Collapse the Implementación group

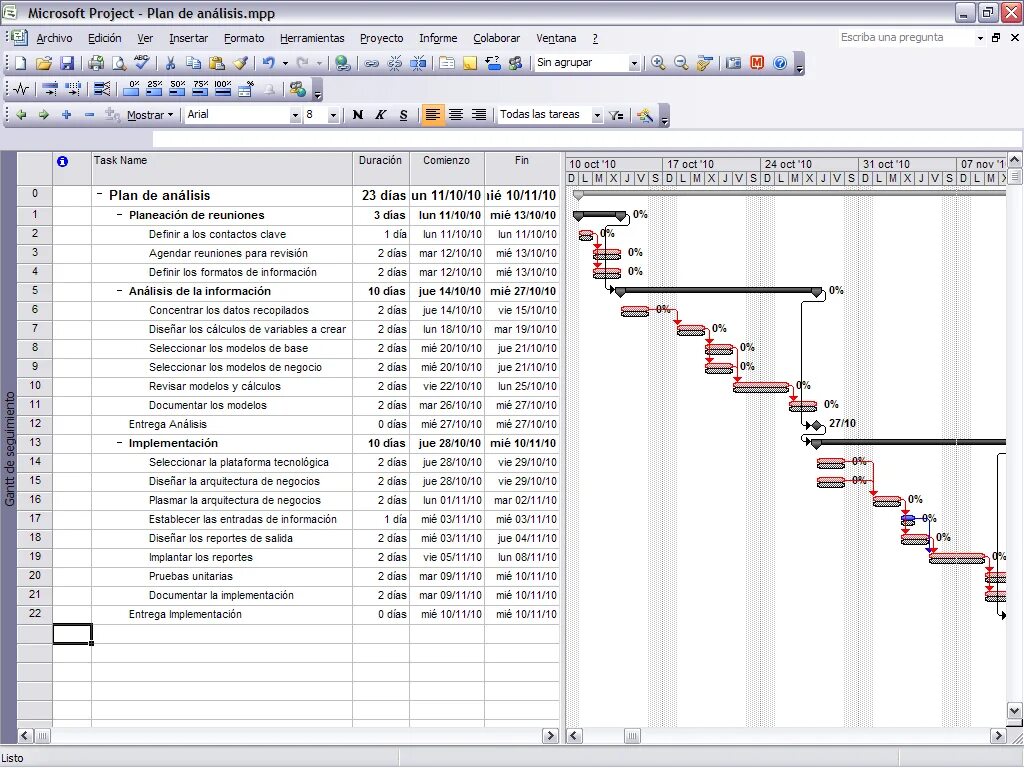click(120, 442)
